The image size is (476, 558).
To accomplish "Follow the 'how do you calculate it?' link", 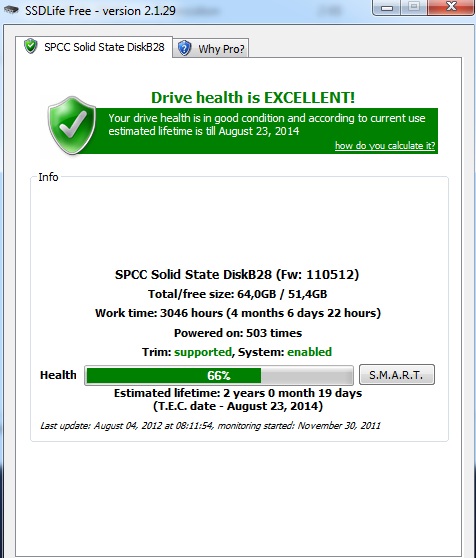I will 385,146.
